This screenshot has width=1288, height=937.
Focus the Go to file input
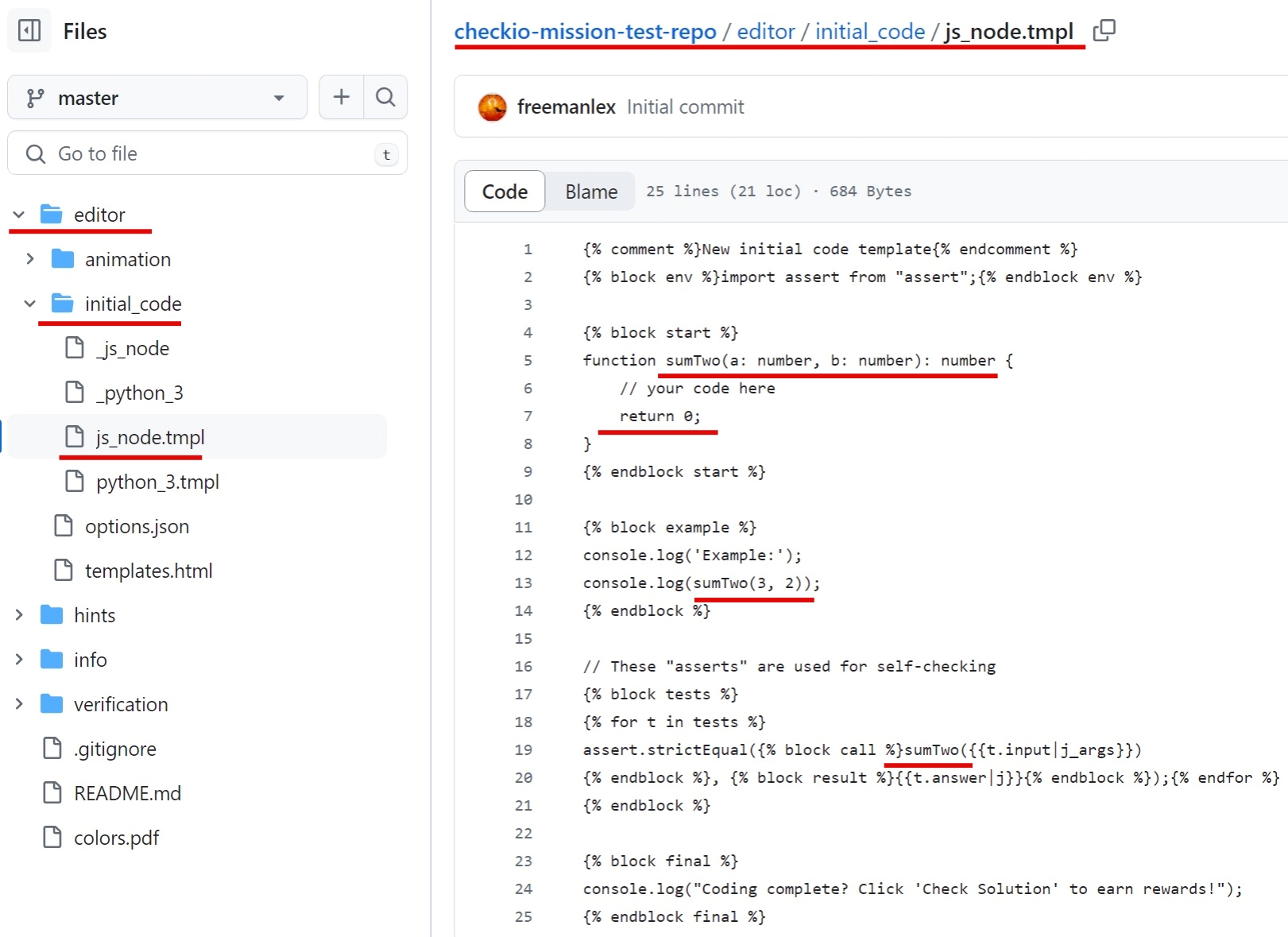[x=207, y=153]
